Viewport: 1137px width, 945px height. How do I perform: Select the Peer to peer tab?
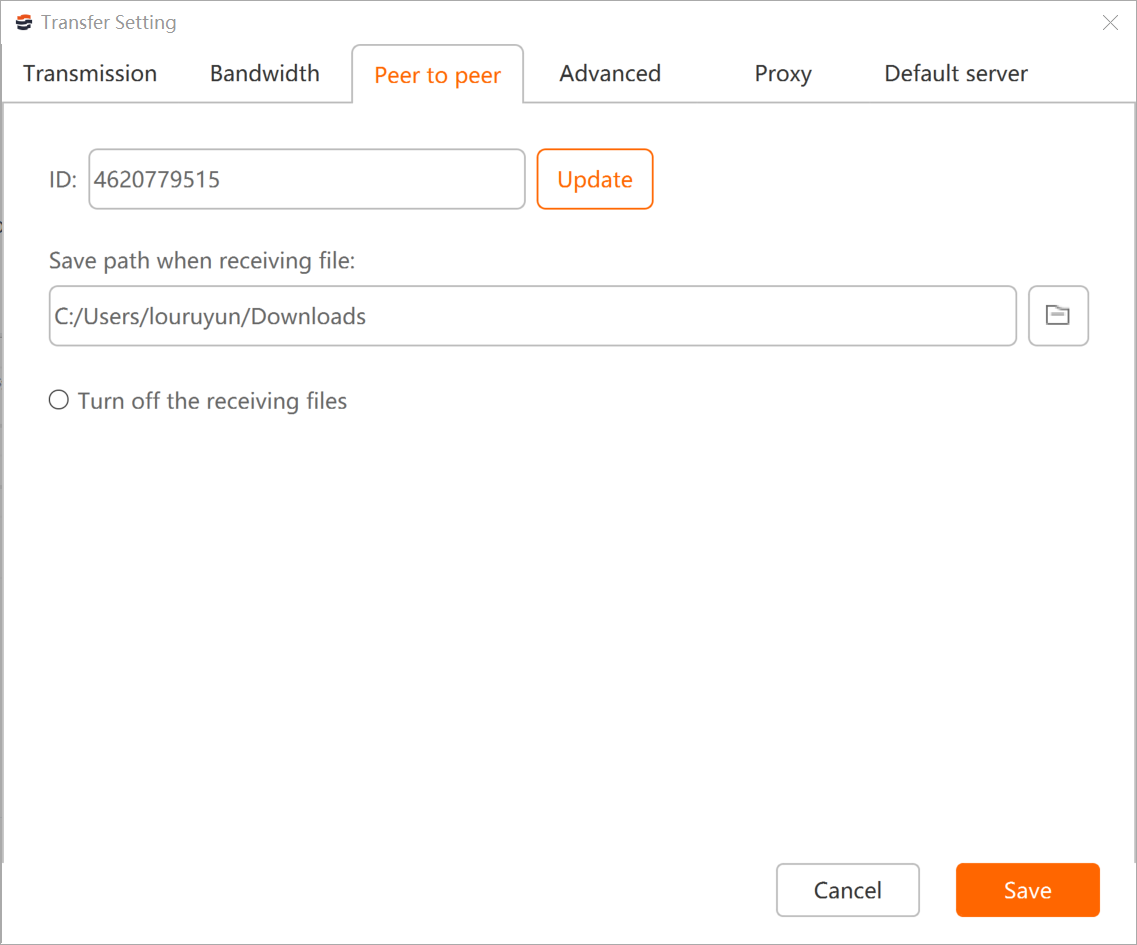click(x=437, y=75)
